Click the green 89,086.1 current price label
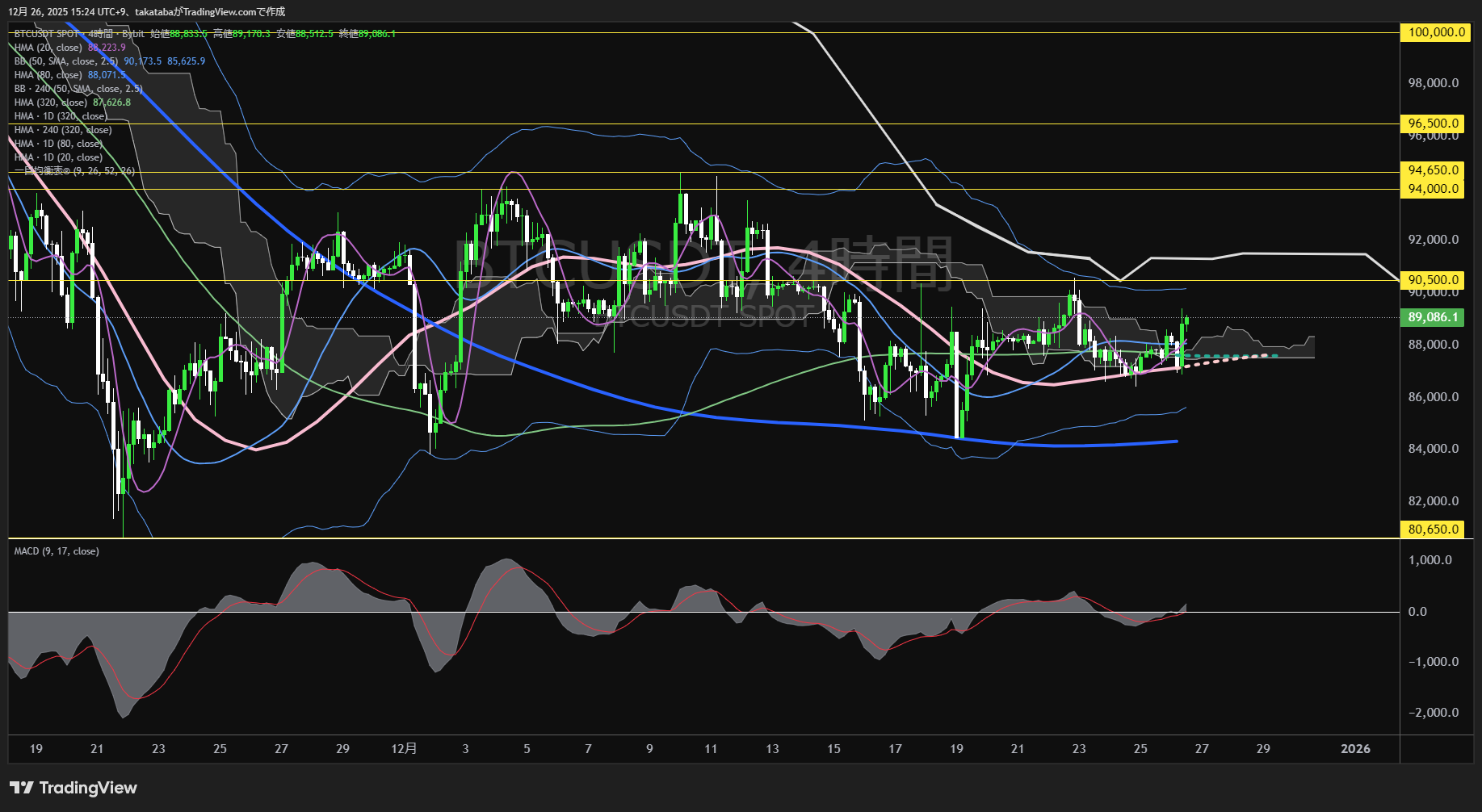 1434,317
